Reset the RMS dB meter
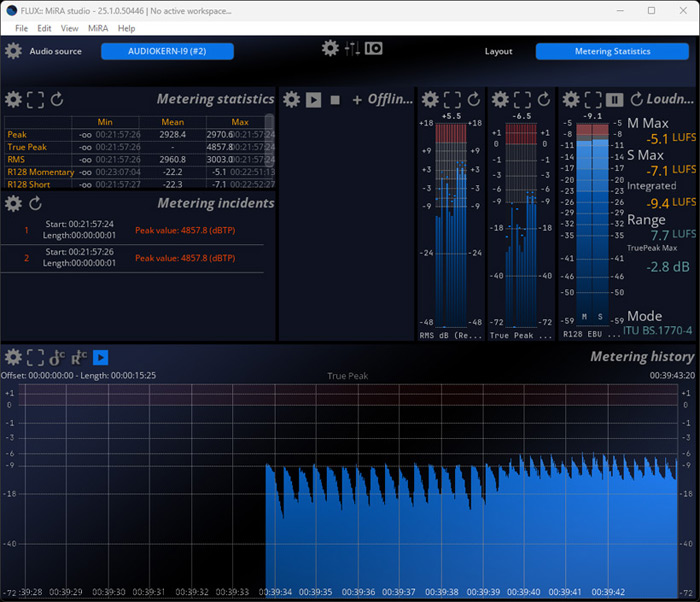700x602 pixels. (x=474, y=99)
